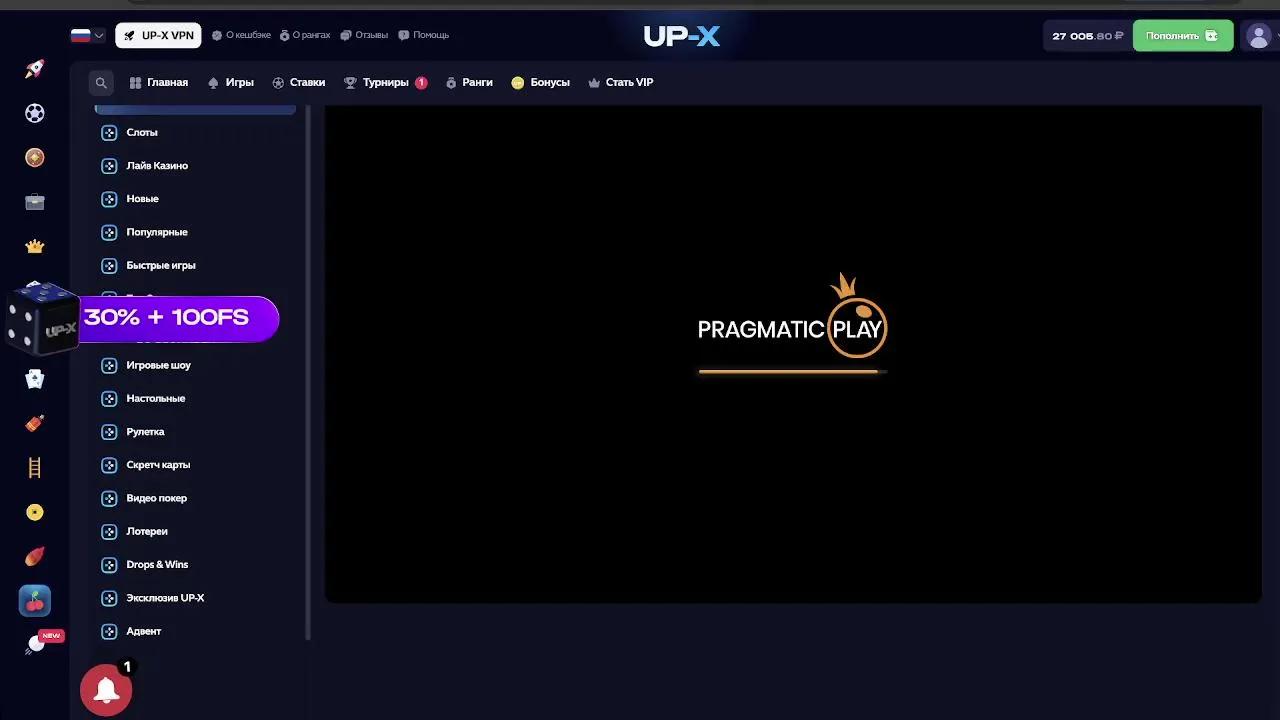Image resolution: width=1280 pixels, height=720 pixels.
Task: Open the Отзывы link
Action: tap(364, 35)
